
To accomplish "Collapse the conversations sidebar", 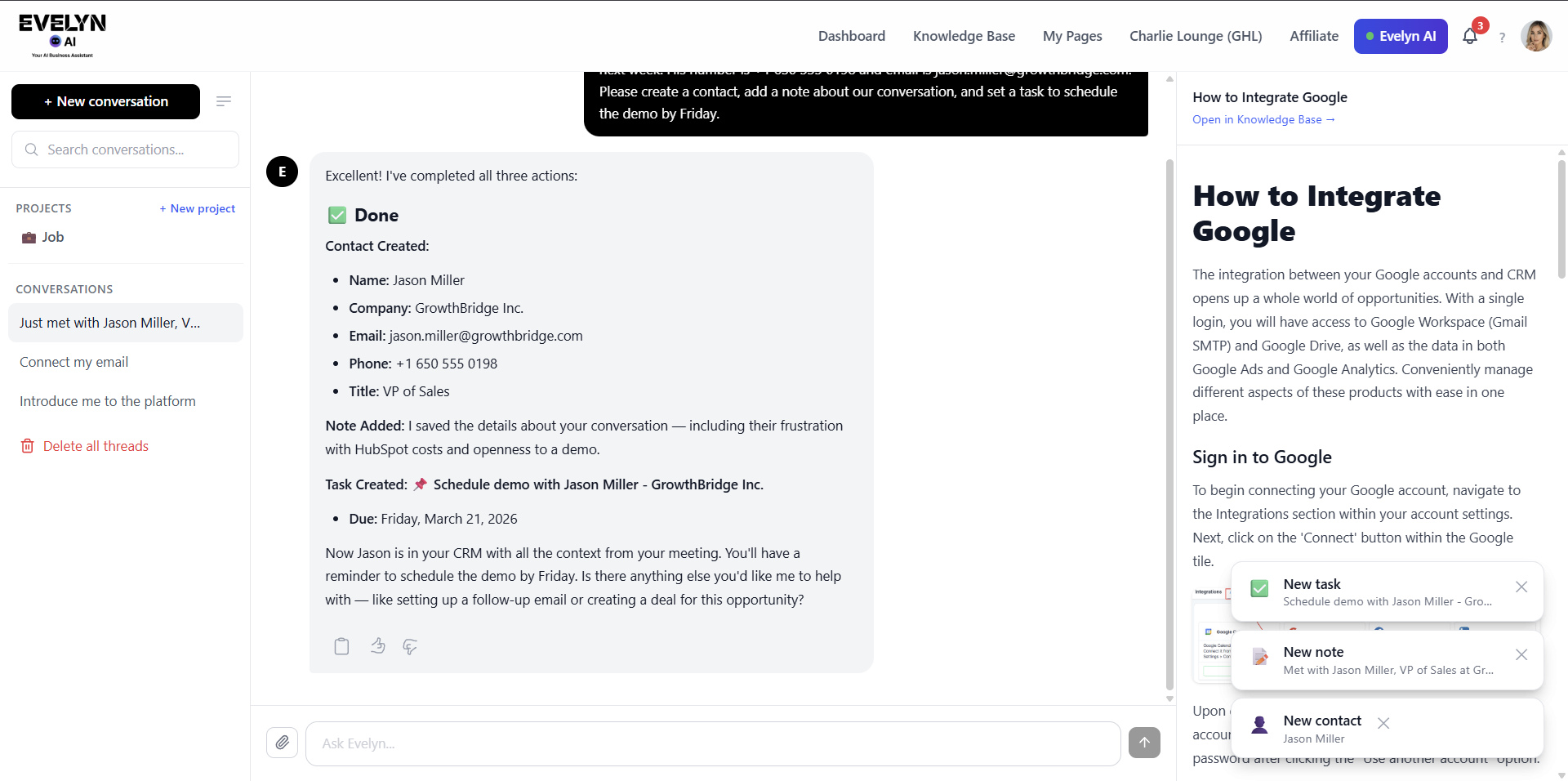I will [224, 101].
